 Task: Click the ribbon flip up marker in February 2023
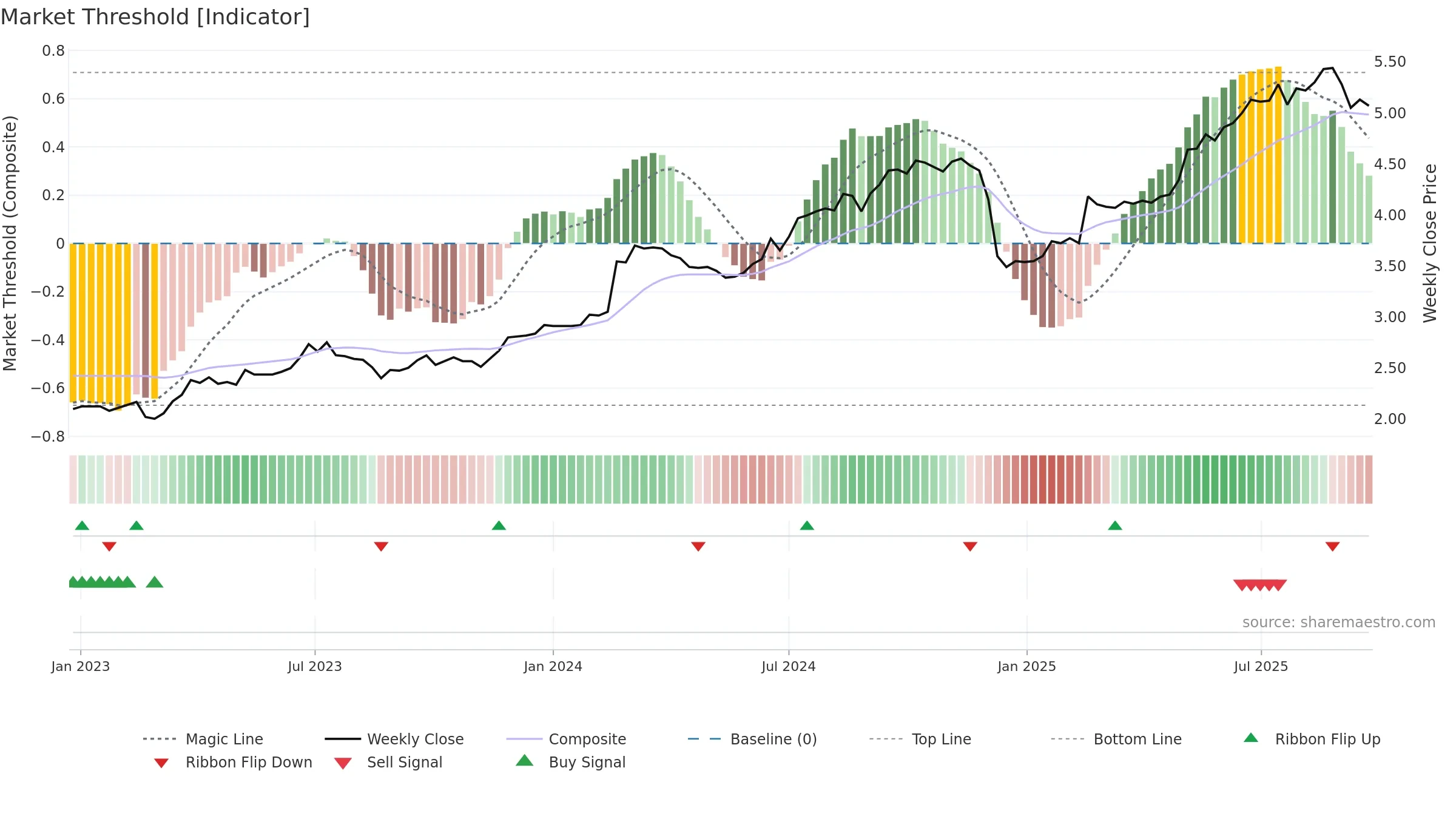coord(136,525)
